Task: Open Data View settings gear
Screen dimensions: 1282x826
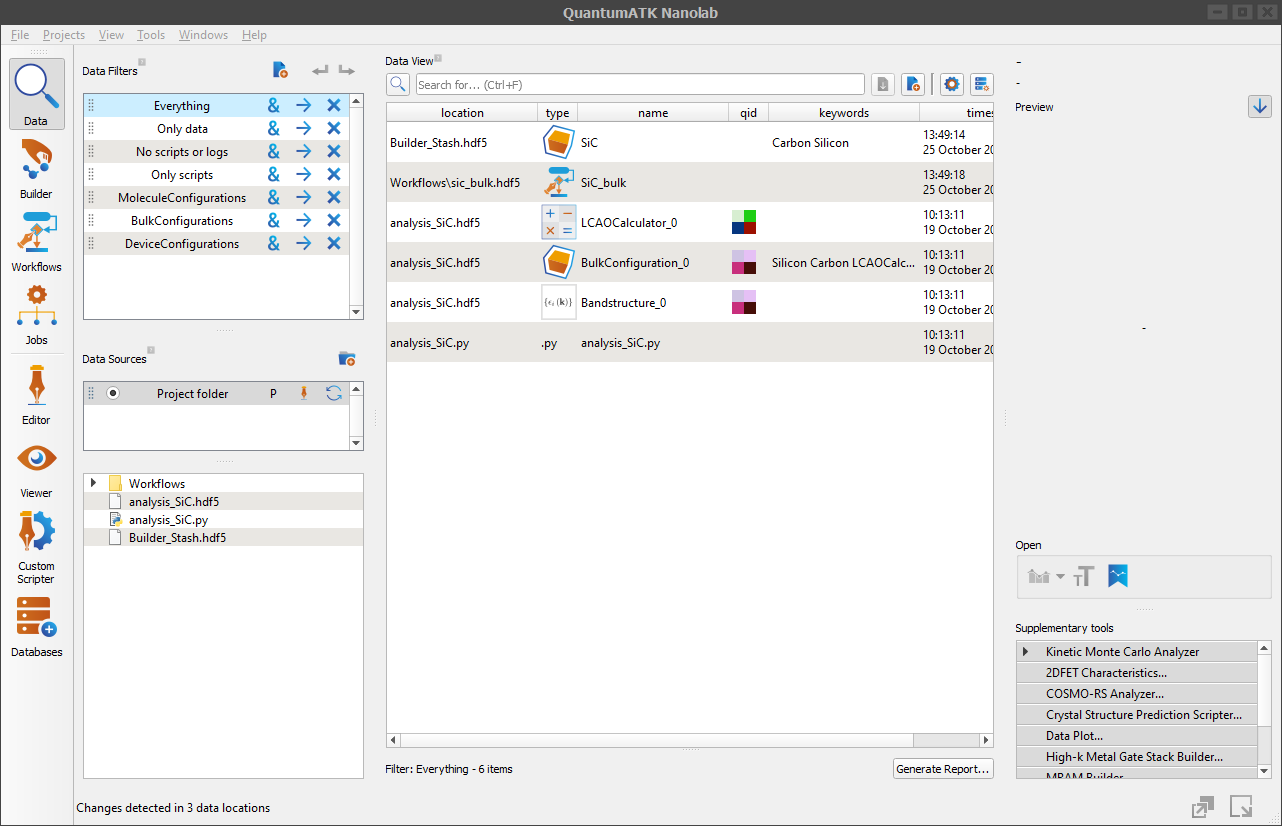Action: 951,84
